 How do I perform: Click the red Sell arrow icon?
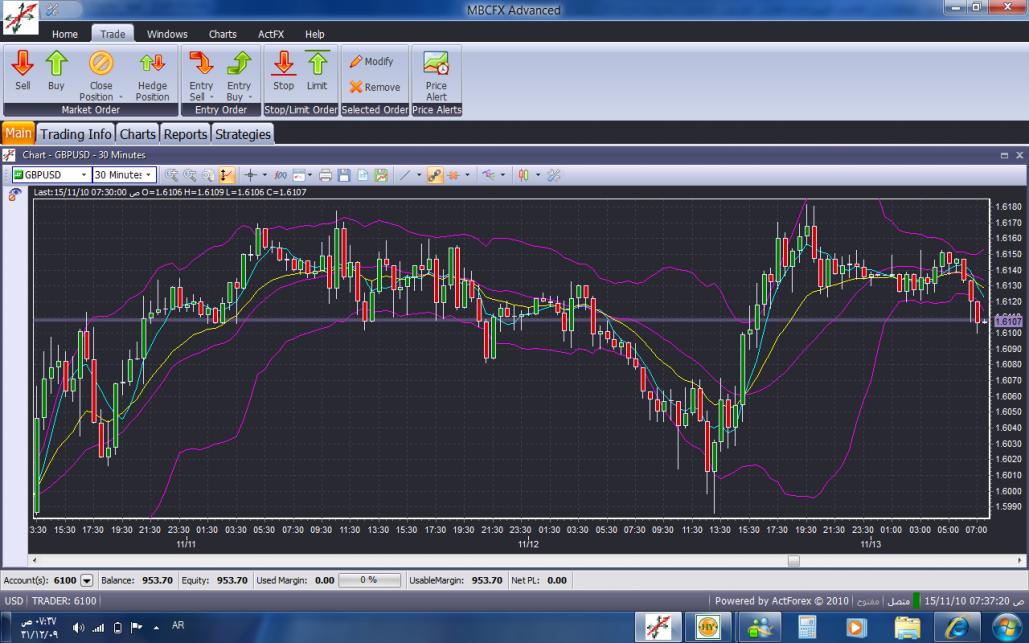click(x=22, y=63)
